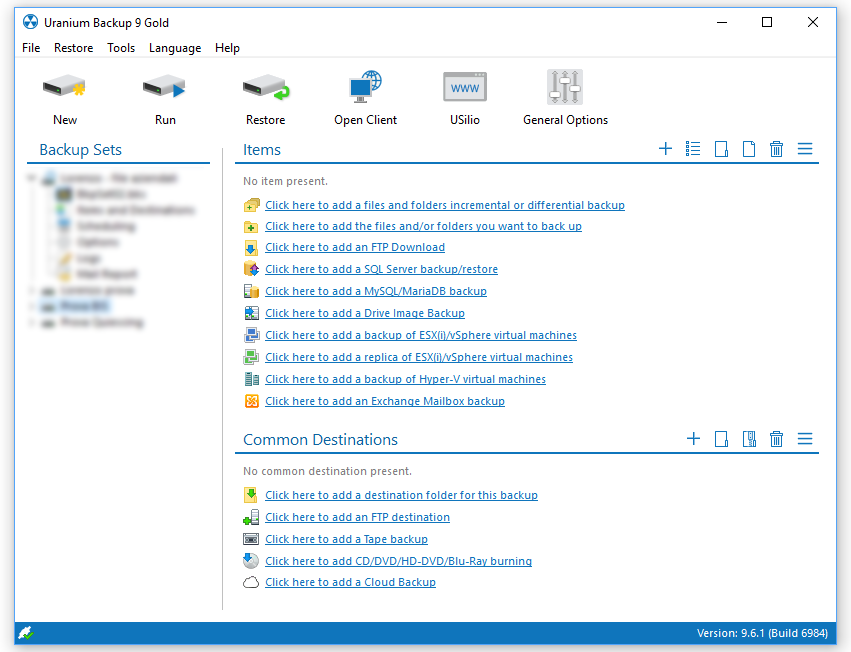Click the Restore toolbar button with green arrow
Image resolution: width=851 pixels, height=652 pixels.
(x=265, y=98)
